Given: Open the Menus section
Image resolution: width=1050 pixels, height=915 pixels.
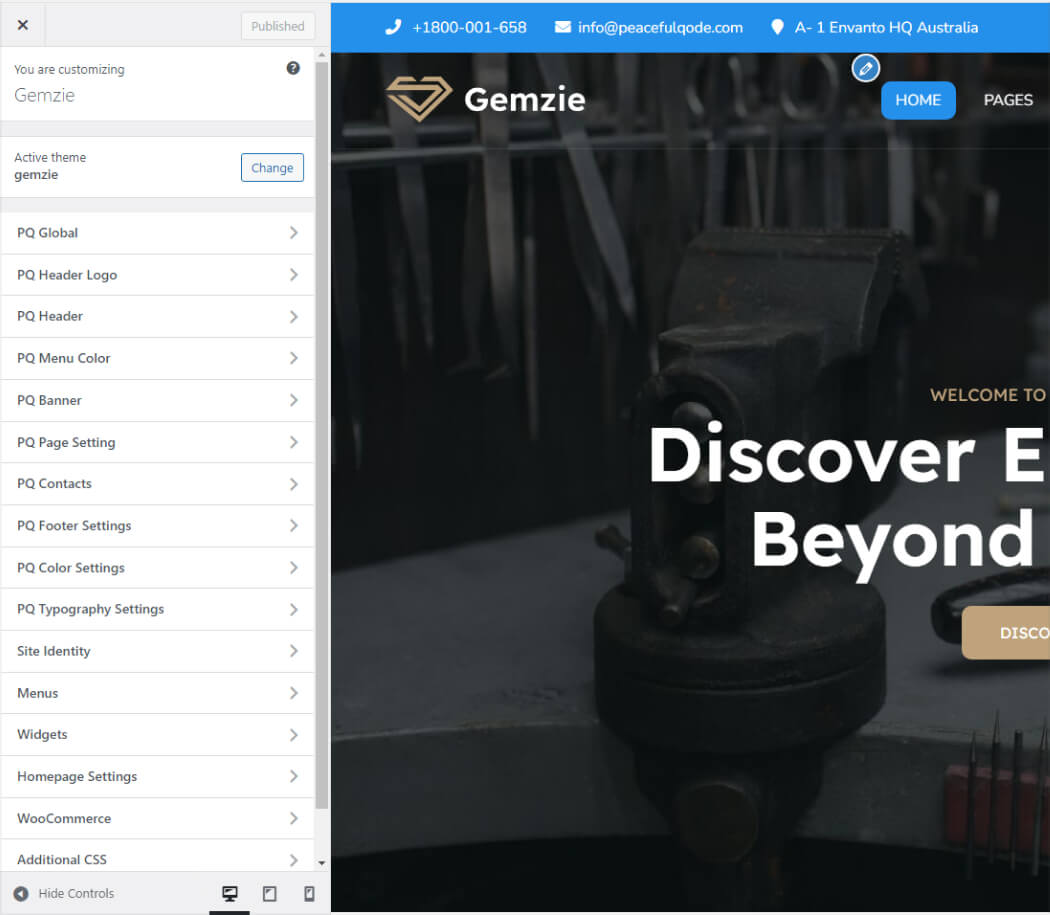Looking at the screenshot, I should (157, 693).
